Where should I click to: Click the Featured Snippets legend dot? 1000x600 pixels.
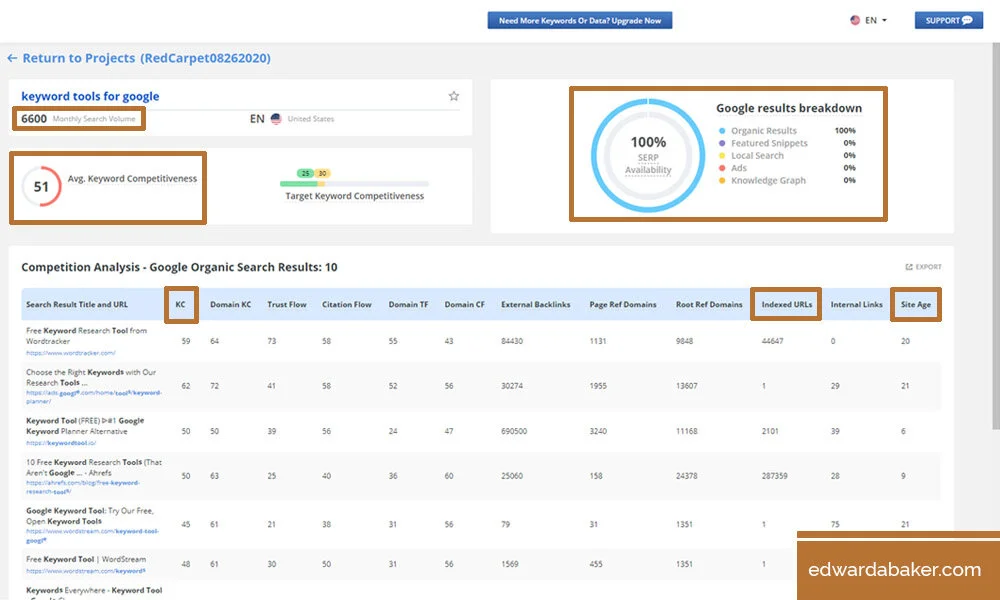click(x=722, y=143)
